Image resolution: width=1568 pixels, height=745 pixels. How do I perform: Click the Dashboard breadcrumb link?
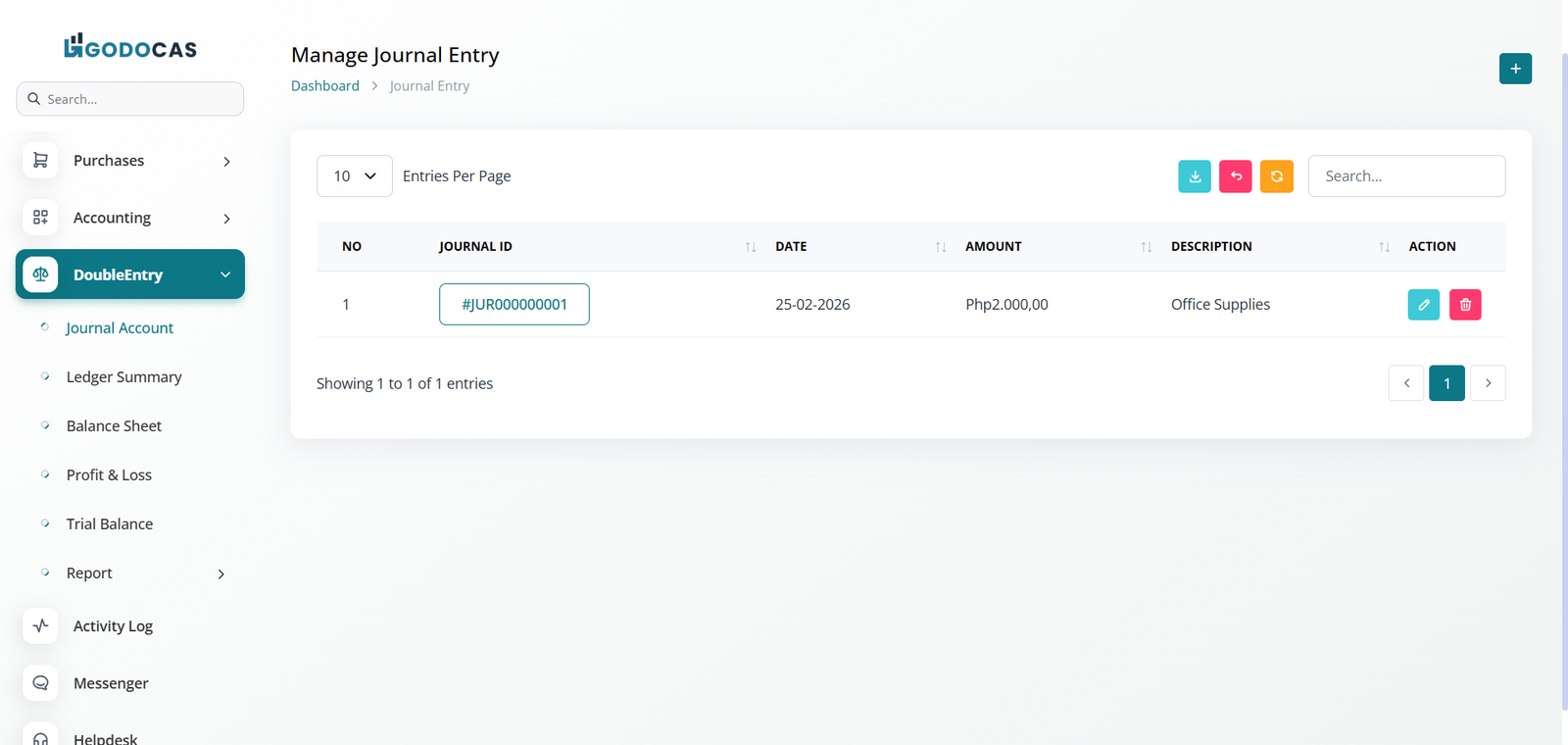(325, 86)
